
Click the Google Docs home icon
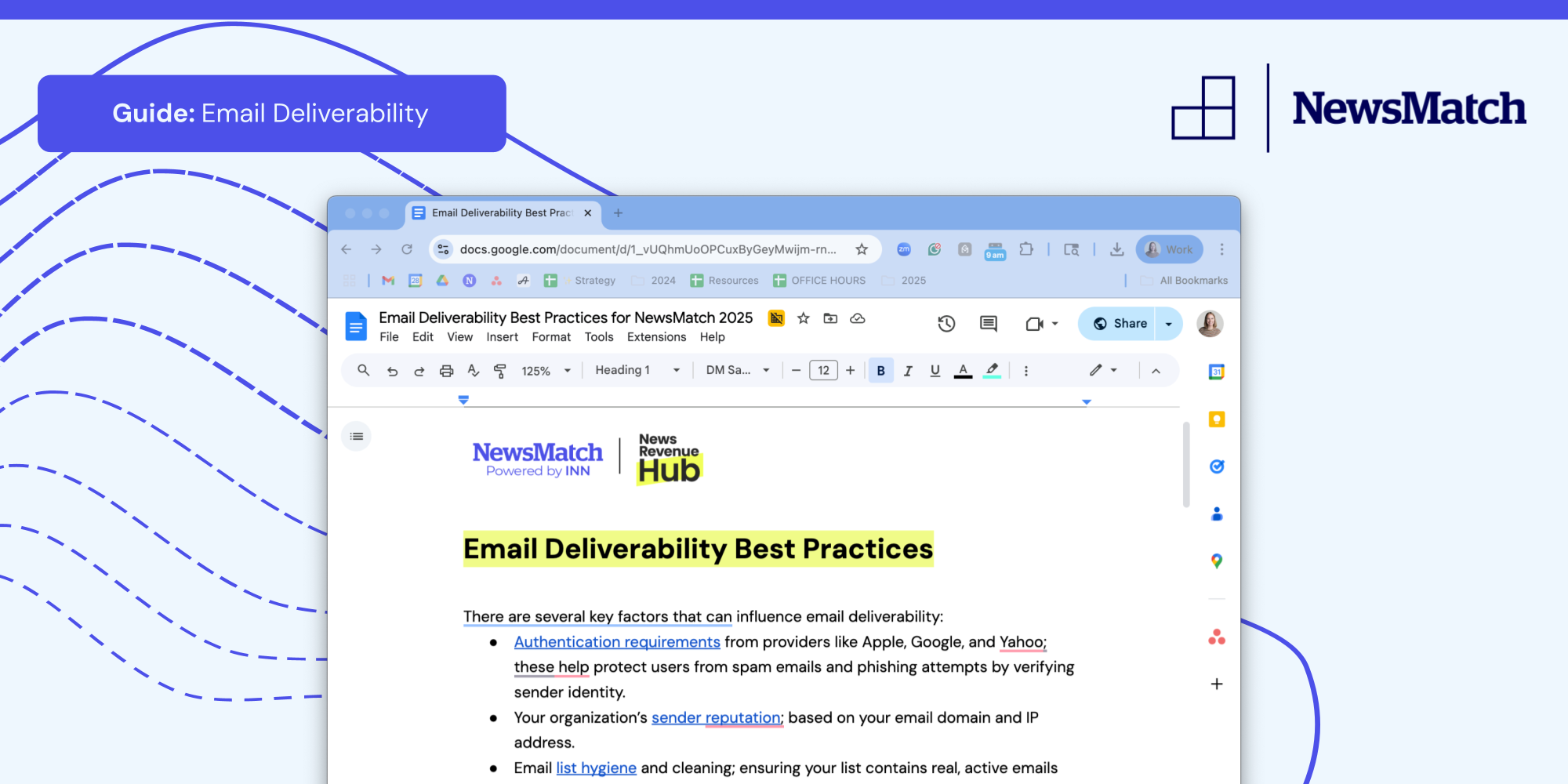tap(356, 326)
